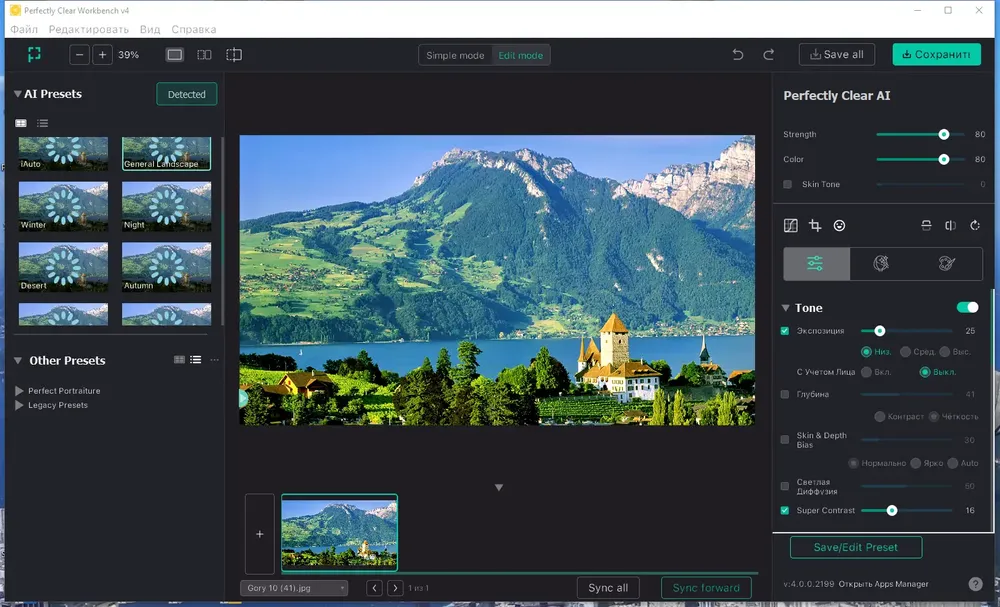Screen dimensions: 1000x607
Task: Open the face retouch smiley icon
Action: [x=839, y=225]
